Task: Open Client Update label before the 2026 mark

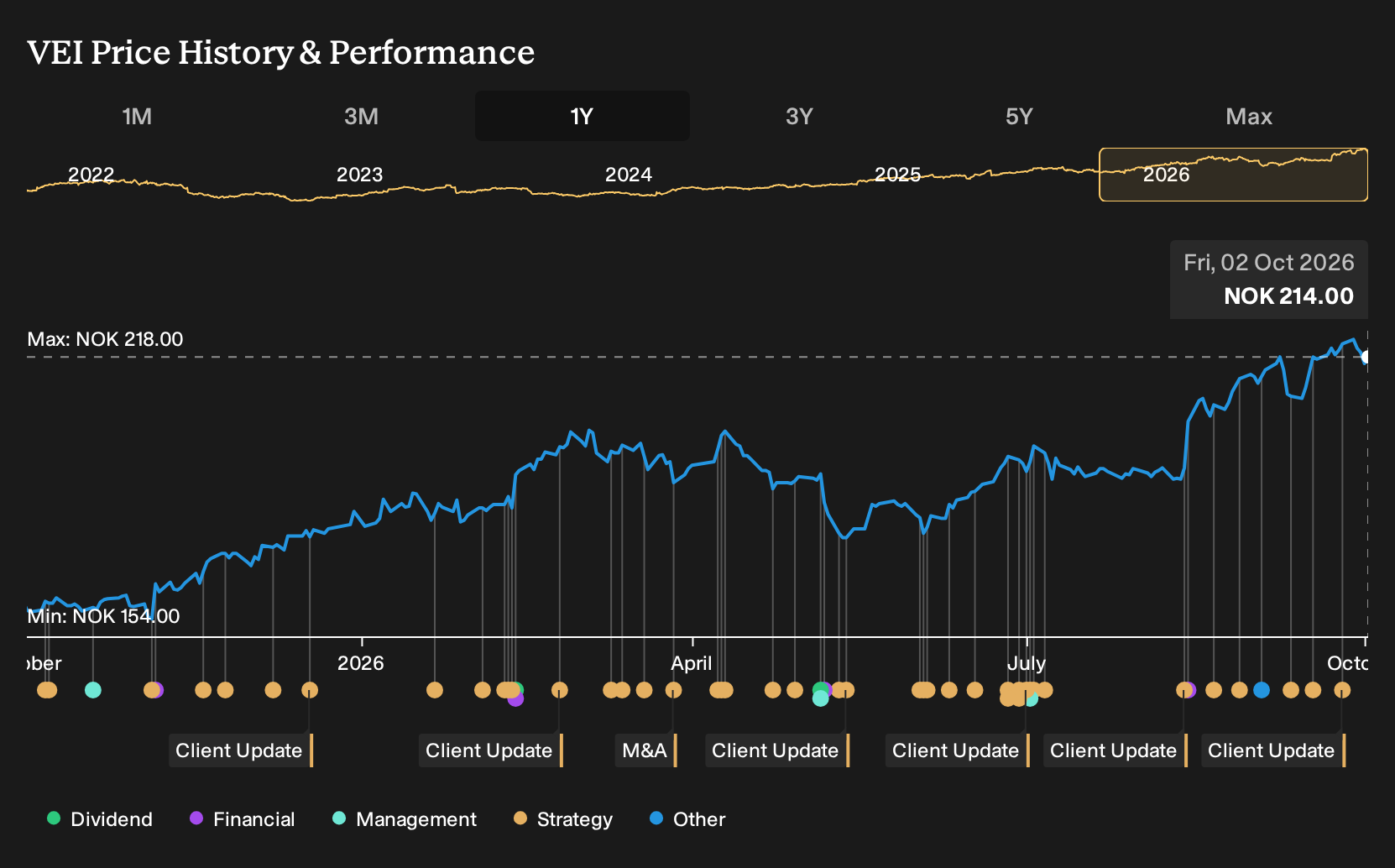Action: (x=241, y=750)
